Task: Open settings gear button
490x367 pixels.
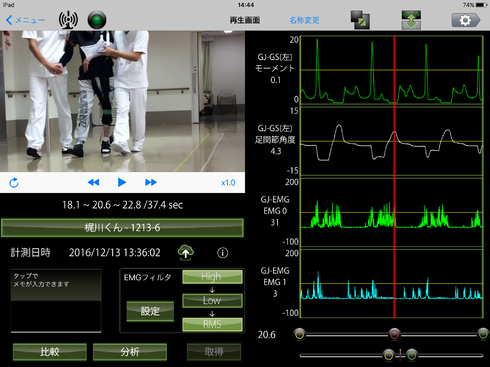Action: pyautogui.click(x=466, y=20)
